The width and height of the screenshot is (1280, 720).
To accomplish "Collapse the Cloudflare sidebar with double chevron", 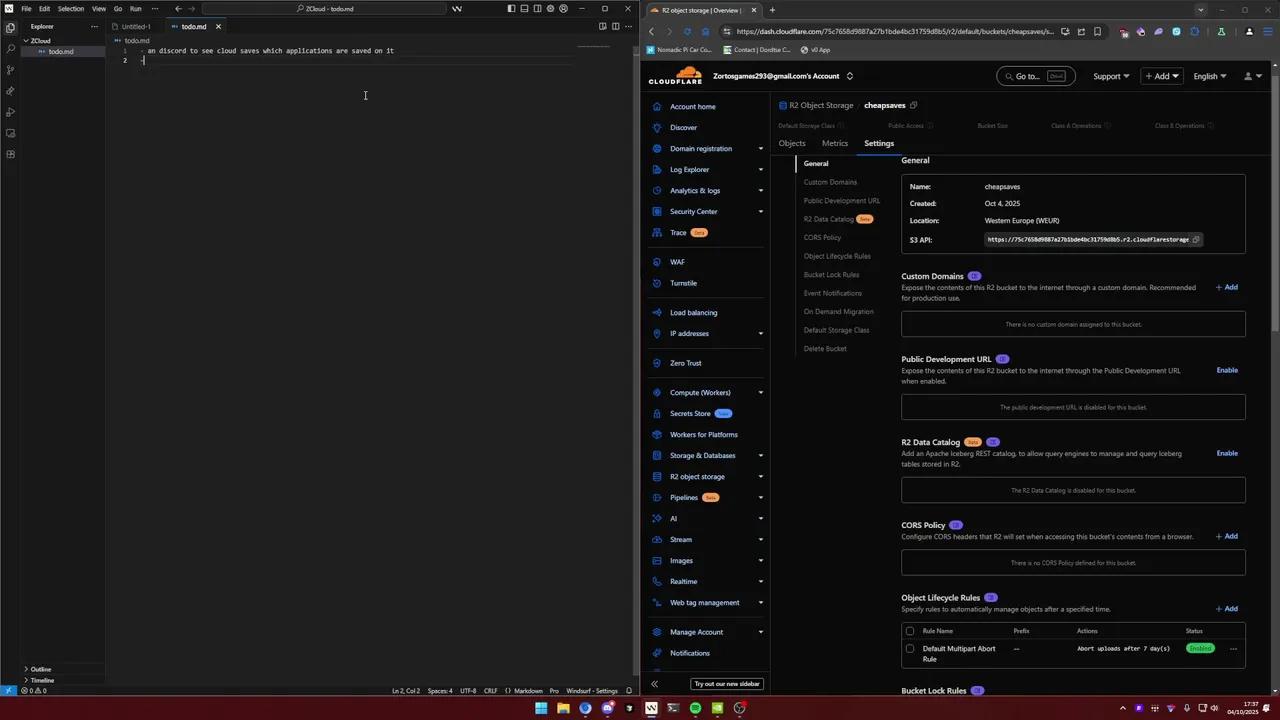I will (654, 684).
